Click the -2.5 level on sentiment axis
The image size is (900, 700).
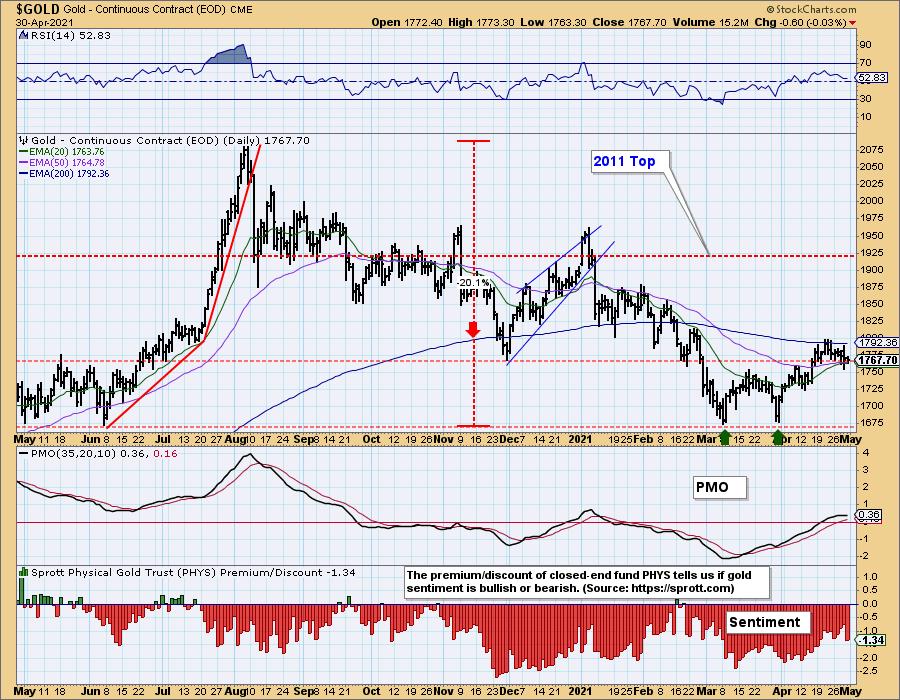click(868, 671)
